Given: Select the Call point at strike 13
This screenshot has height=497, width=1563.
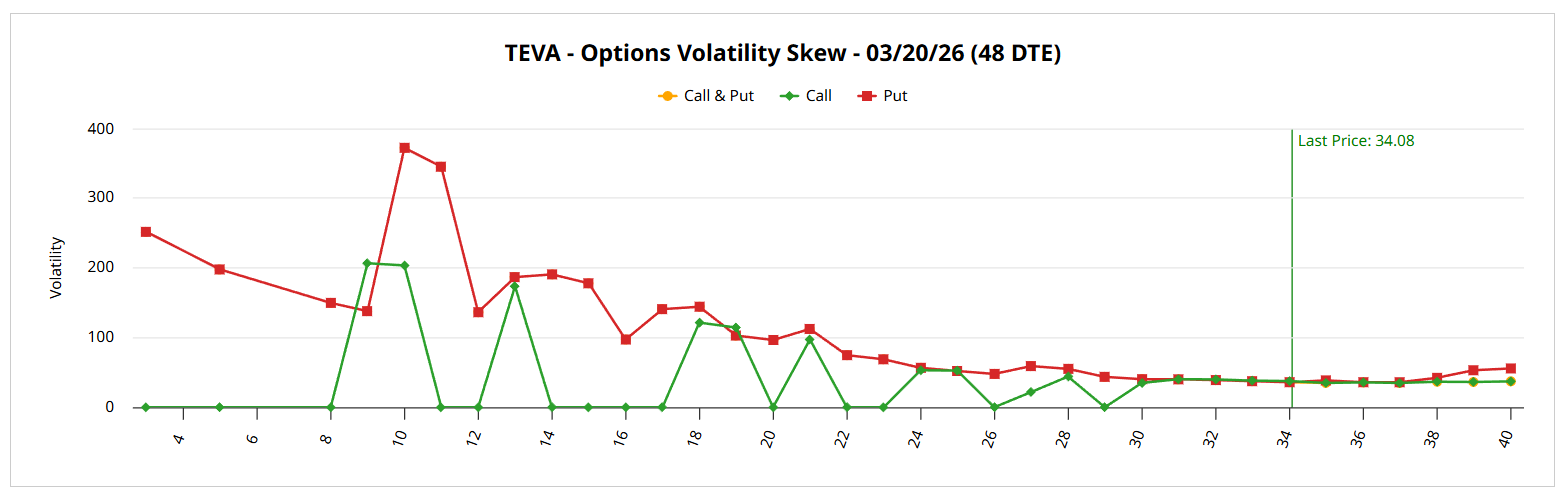Looking at the screenshot, I should [515, 286].
